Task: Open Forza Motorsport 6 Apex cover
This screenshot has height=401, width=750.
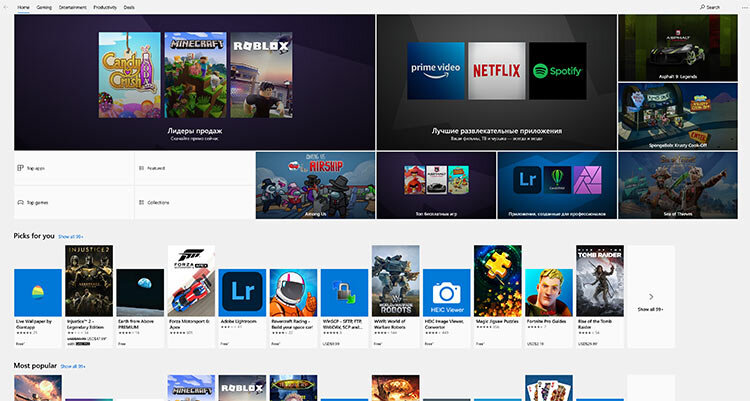Action: (191, 281)
